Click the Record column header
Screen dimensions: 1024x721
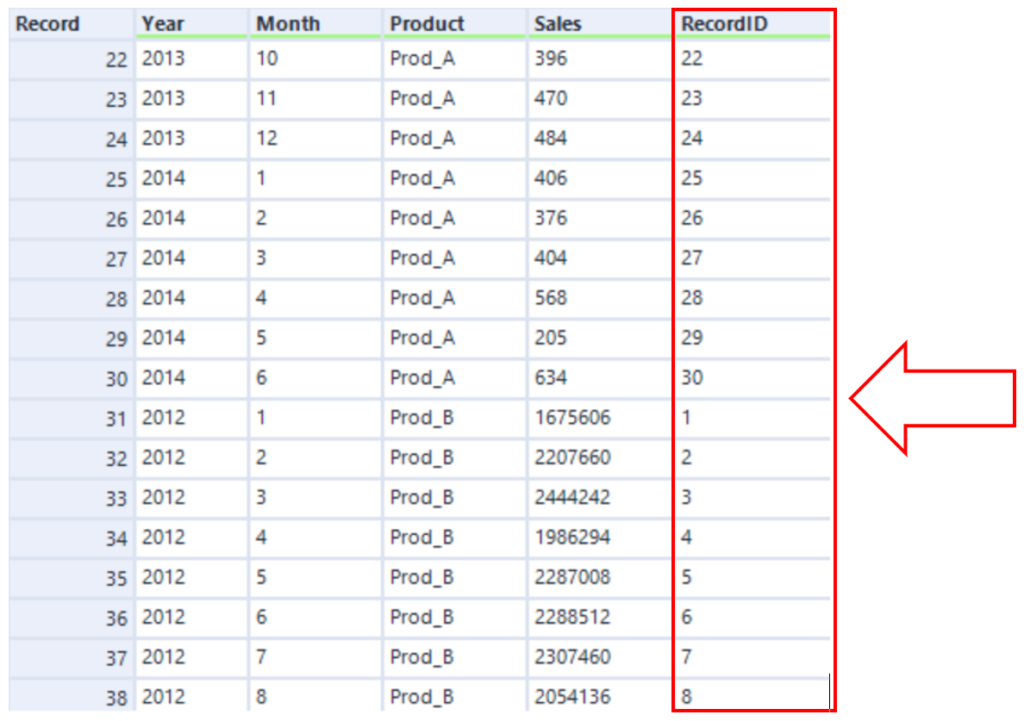click(x=71, y=24)
